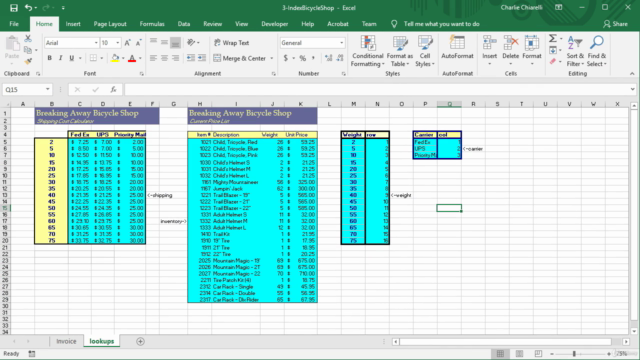Add a new sheet with plus button
The width and height of the screenshot is (640, 360).
tap(140, 341)
